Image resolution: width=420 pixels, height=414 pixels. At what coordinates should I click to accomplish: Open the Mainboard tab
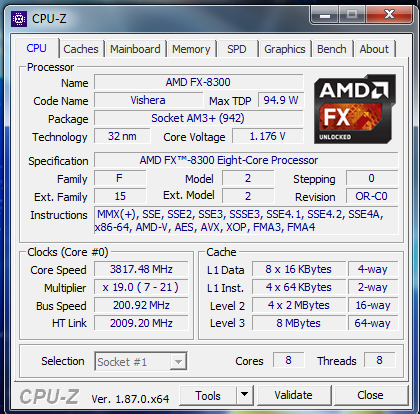click(x=135, y=49)
